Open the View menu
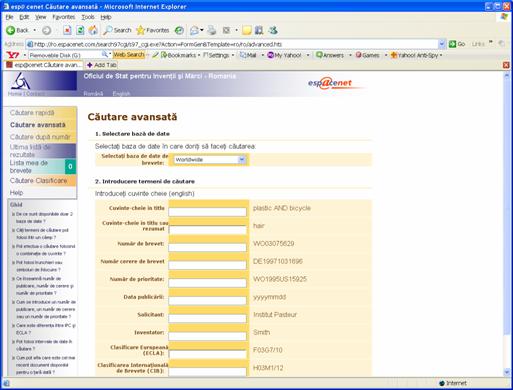The height and width of the screenshot is (390, 513). 41,17
